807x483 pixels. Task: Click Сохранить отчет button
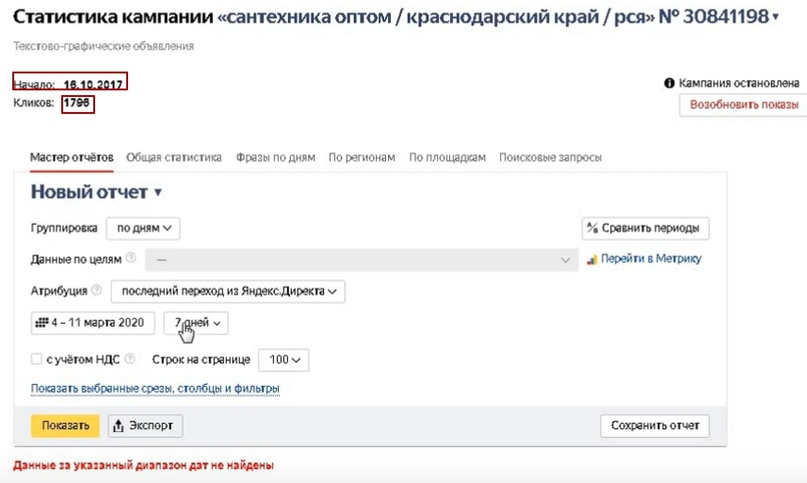pyautogui.click(x=655, y=426)
